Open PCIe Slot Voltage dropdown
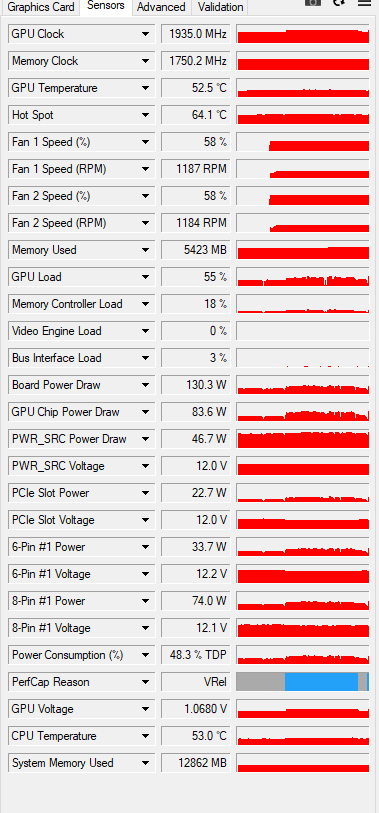The height and width of the screenshot is (813, 379). pyautogui.click(x=145, y=520)
